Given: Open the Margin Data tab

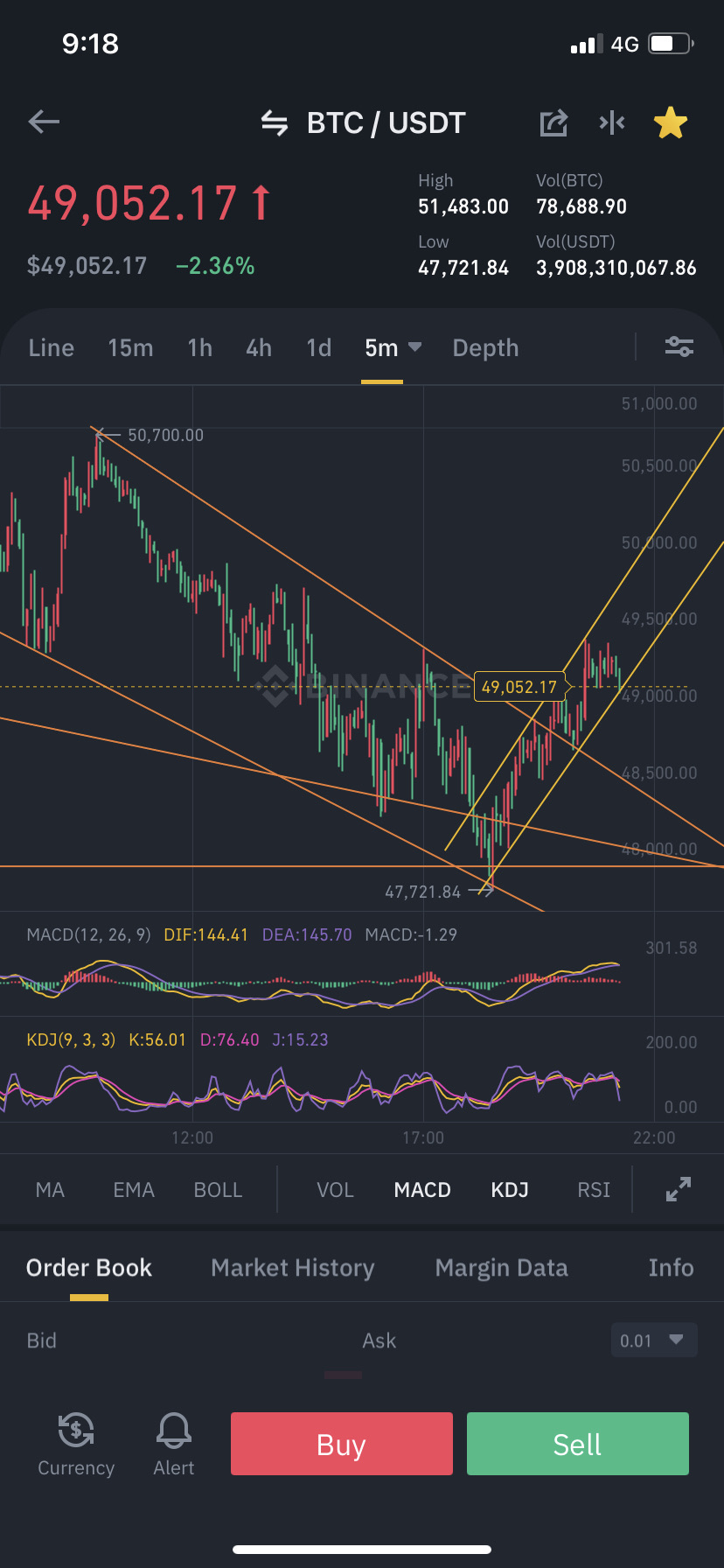Looking at the screenshot, I should point(502,1268).
